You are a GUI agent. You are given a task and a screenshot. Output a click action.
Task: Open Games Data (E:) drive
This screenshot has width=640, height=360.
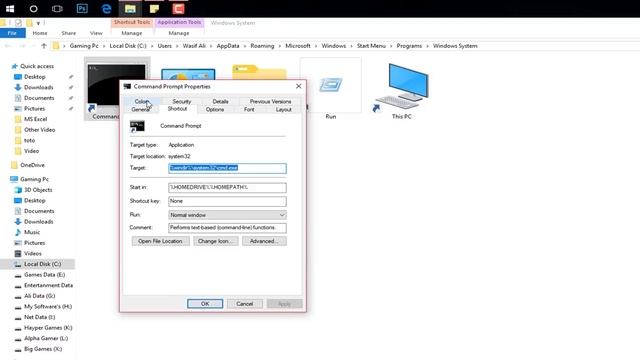point(44,275)
